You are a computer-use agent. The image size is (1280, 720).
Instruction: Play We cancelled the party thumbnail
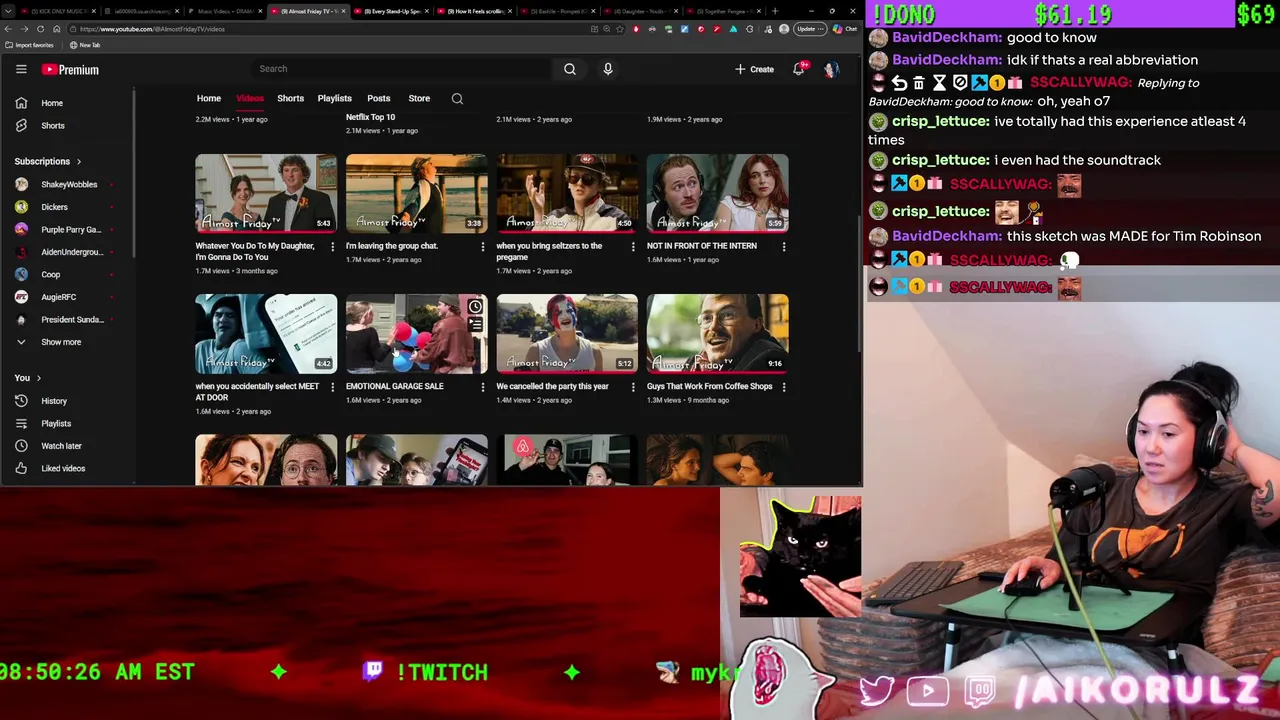[567, 333]
